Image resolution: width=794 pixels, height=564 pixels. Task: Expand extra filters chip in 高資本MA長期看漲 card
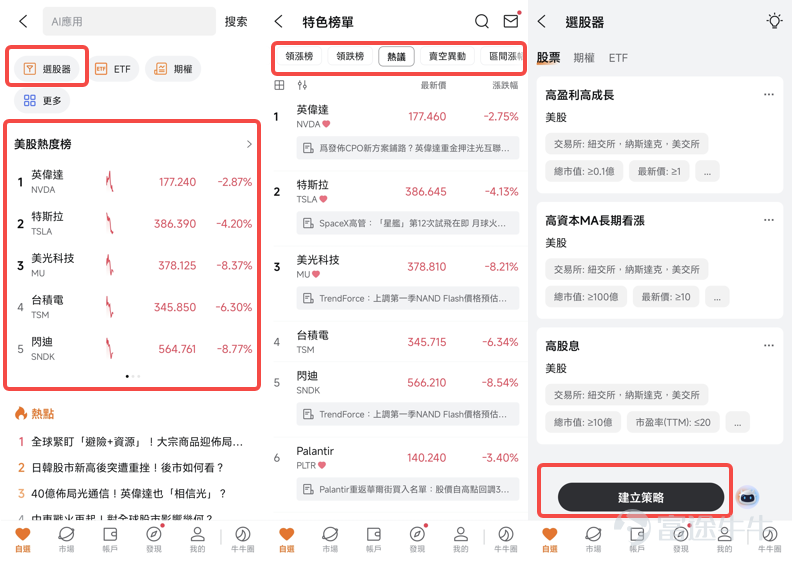[717, 297]
